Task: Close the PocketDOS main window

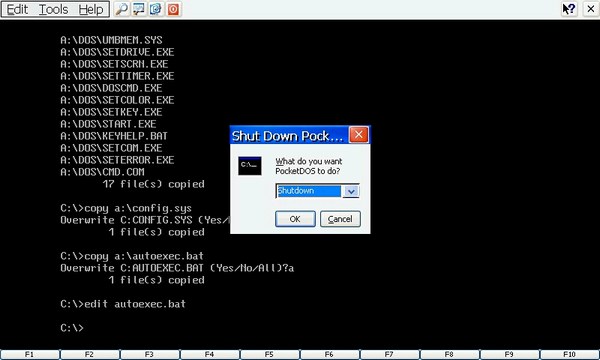Action: pyautogui.click(x=591, y=9)
